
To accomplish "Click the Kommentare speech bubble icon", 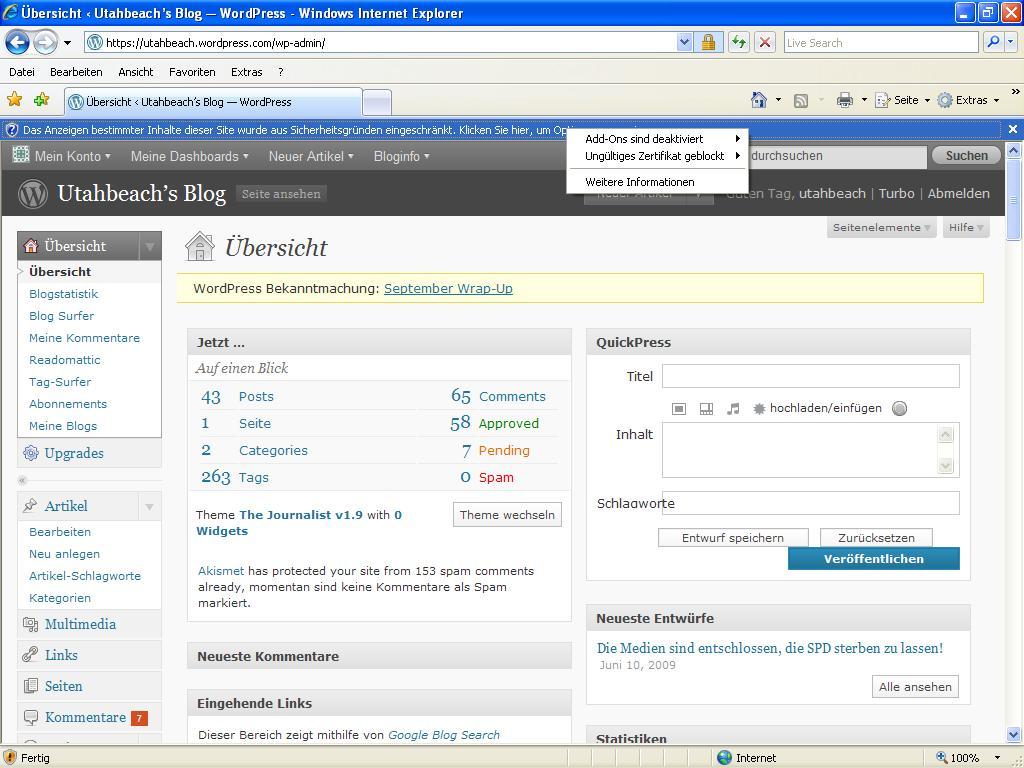I will pos(31,717).
